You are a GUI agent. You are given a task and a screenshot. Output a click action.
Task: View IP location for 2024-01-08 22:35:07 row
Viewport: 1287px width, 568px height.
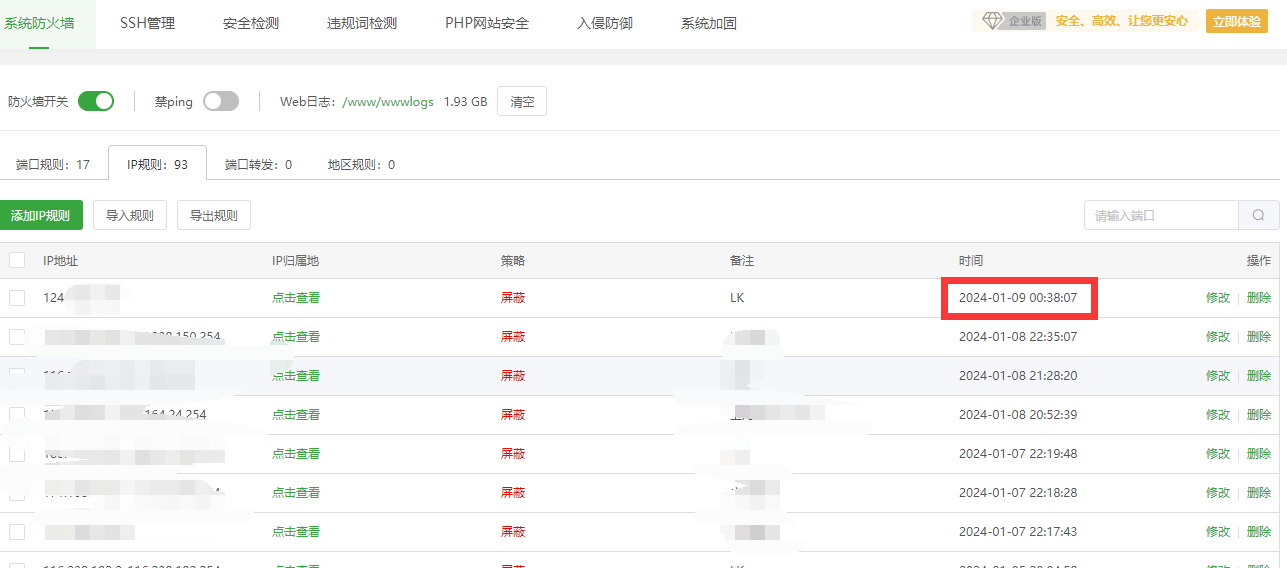(x=296, y=337)
